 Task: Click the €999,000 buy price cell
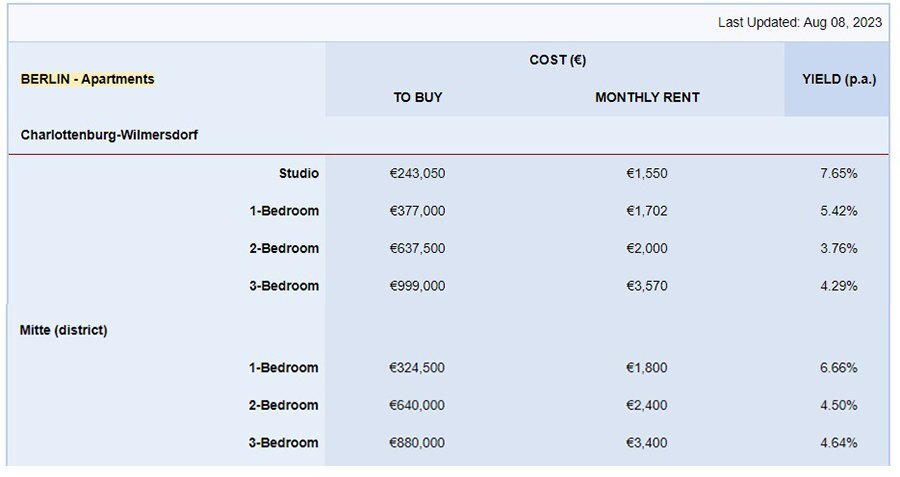pyautogui.click(x=417, y=286)
